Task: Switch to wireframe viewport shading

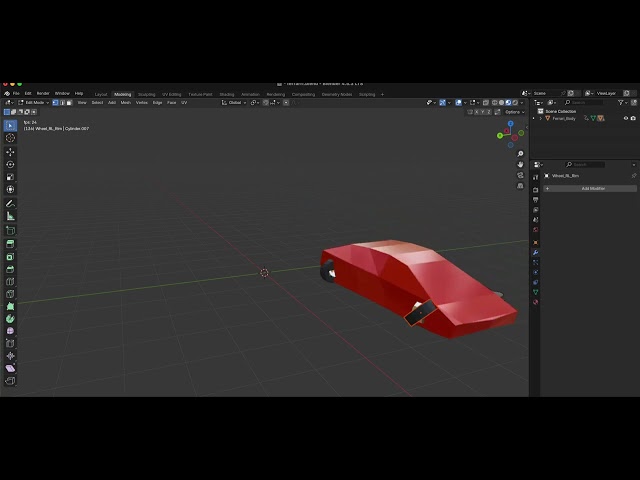Action: (x=495, y=103)
